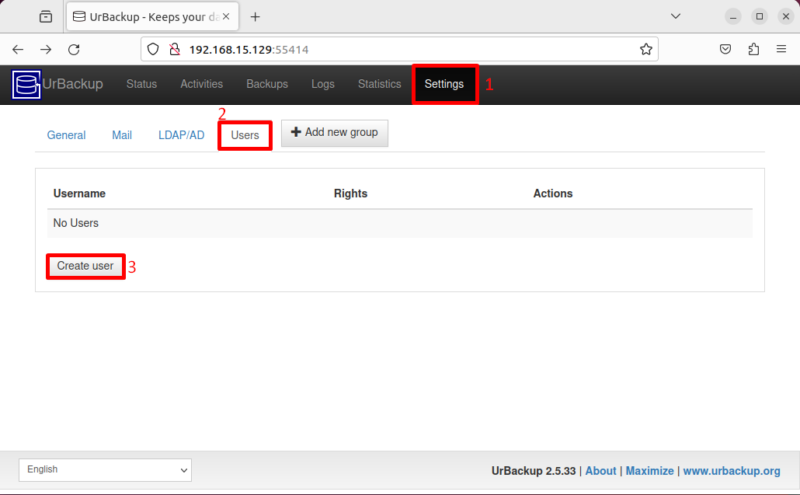Open the Firefox hamburger menu

pyautogui.click(x=781, y=50)
